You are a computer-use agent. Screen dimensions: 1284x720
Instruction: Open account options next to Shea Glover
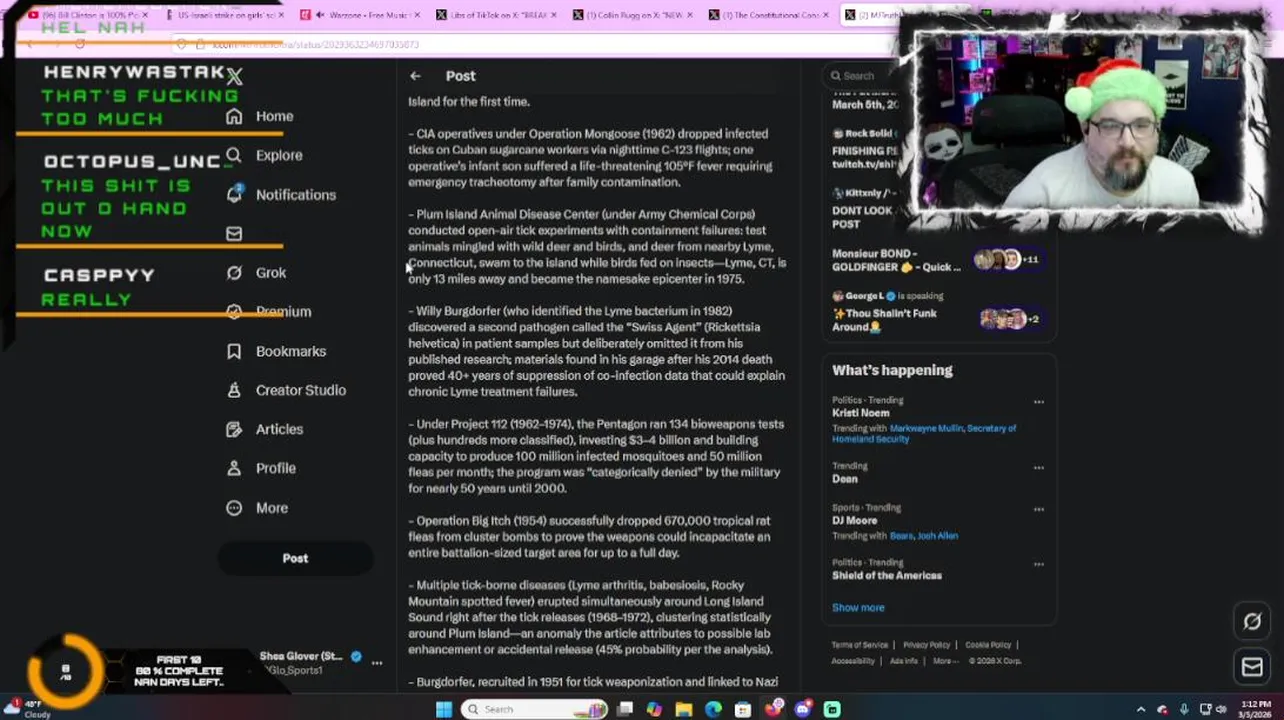(377, 662)
